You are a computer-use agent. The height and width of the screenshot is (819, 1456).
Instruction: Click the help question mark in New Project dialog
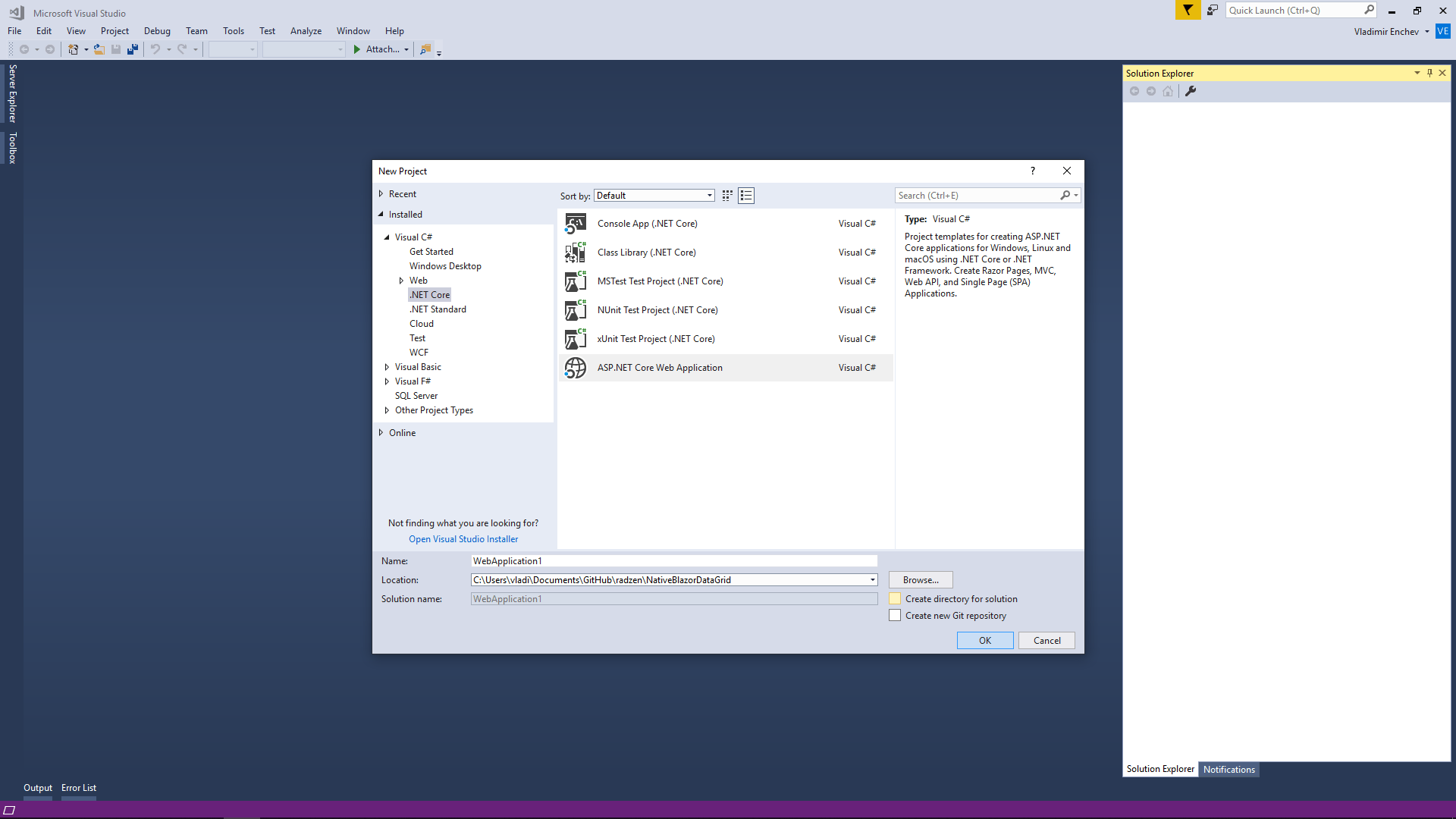coord(1032,171)
